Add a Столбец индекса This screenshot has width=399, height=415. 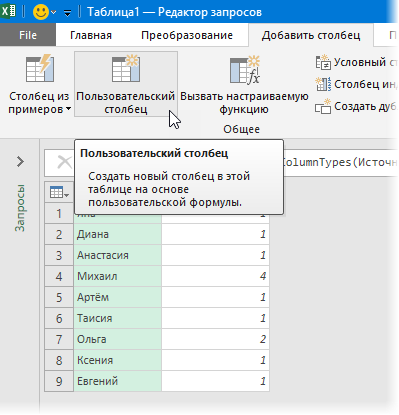click(356, 84)
